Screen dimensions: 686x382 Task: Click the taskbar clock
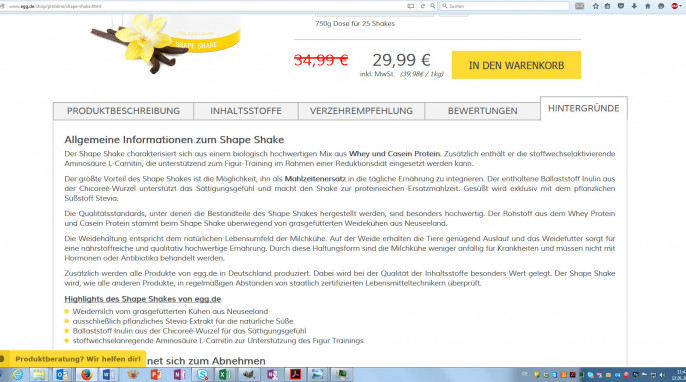tap(679, 375)
